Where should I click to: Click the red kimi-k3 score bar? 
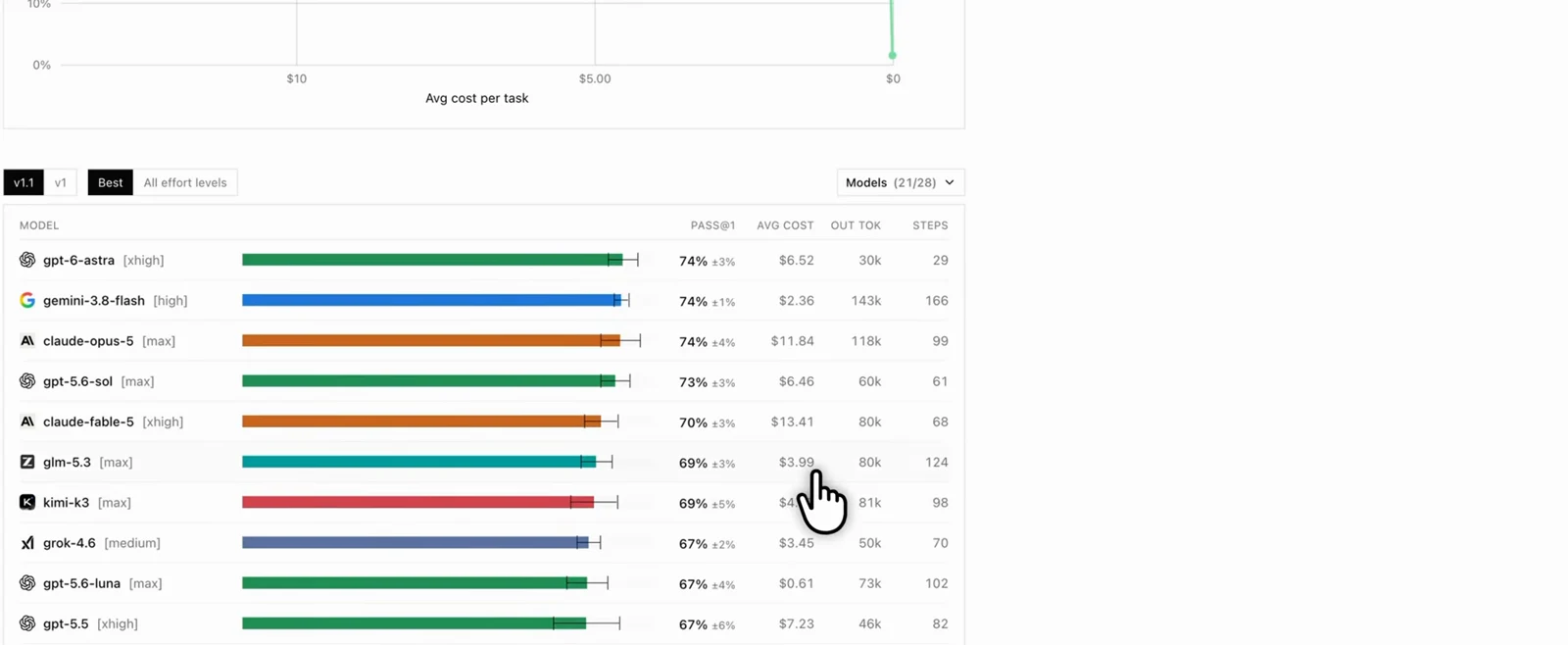pos(417,502)
